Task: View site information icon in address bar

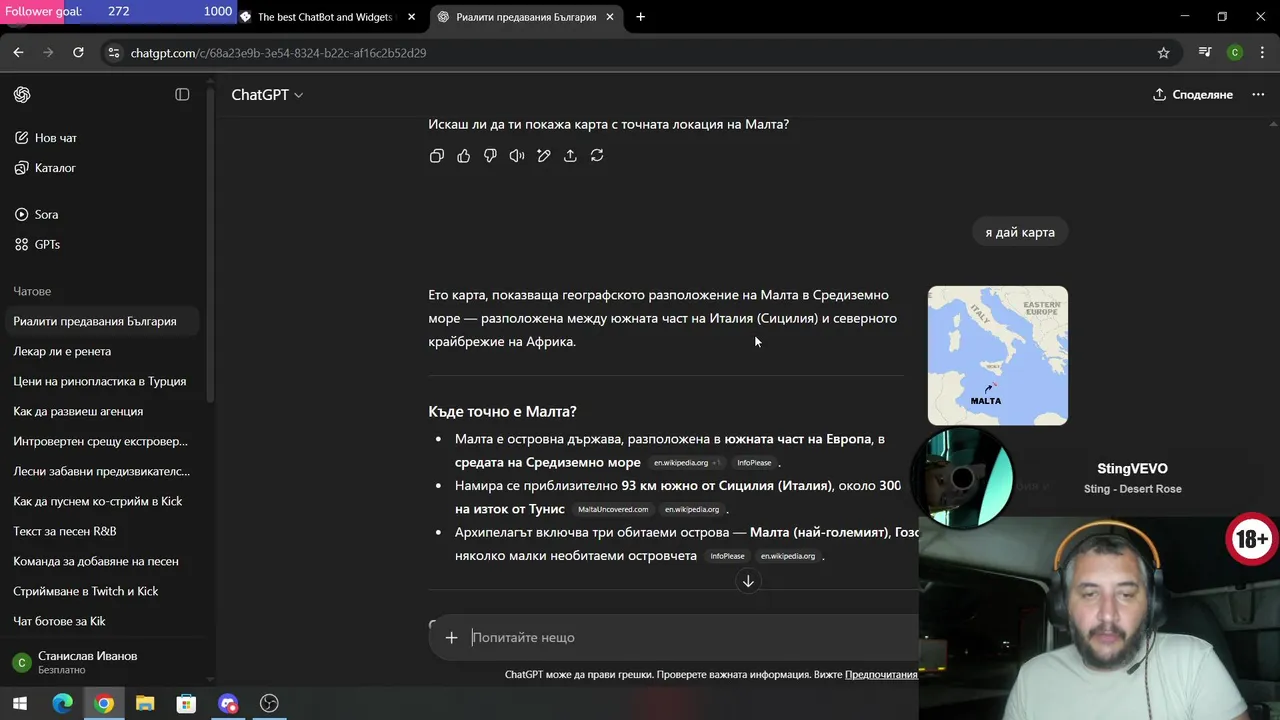Action: point(113,53)
